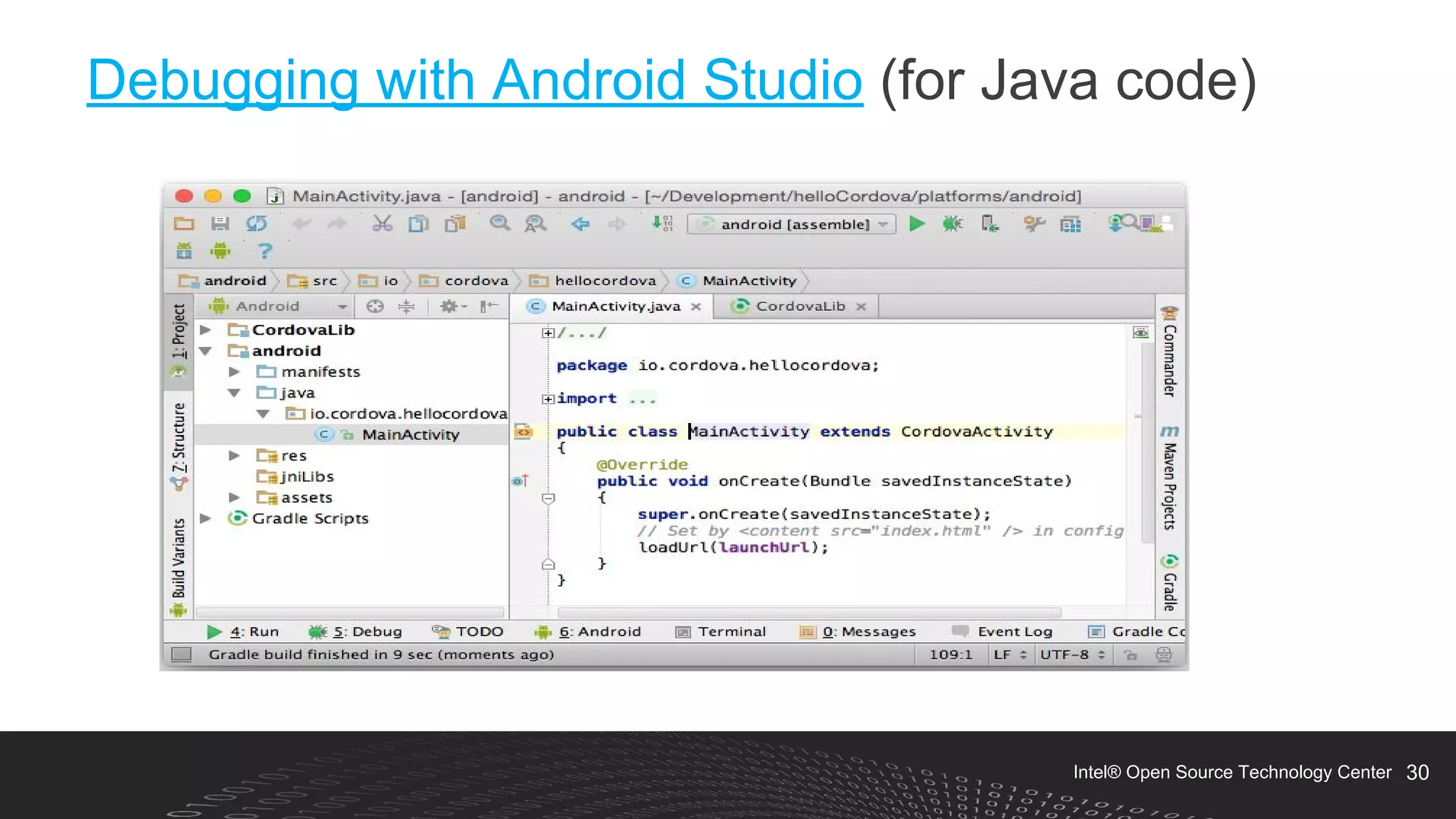
Task: Click the Help question mark icon
Action: (x=264, y=250)
